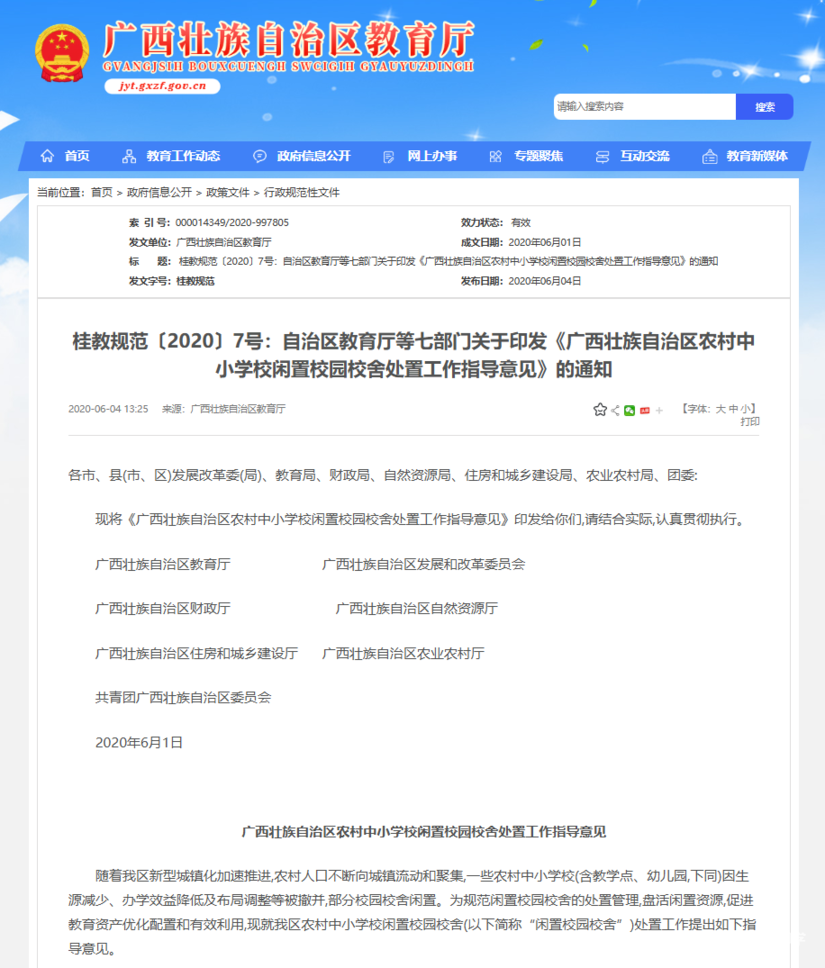Screen dimensions: 825x968
Task: Click the grid icon beside 专题聚焦
Action: click(495, 157)
